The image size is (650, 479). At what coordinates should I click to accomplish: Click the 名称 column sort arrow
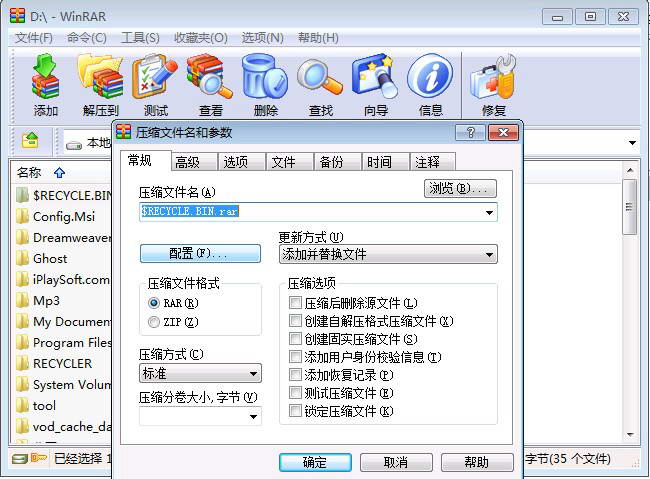pyautogui.click(x=59, y=173)
